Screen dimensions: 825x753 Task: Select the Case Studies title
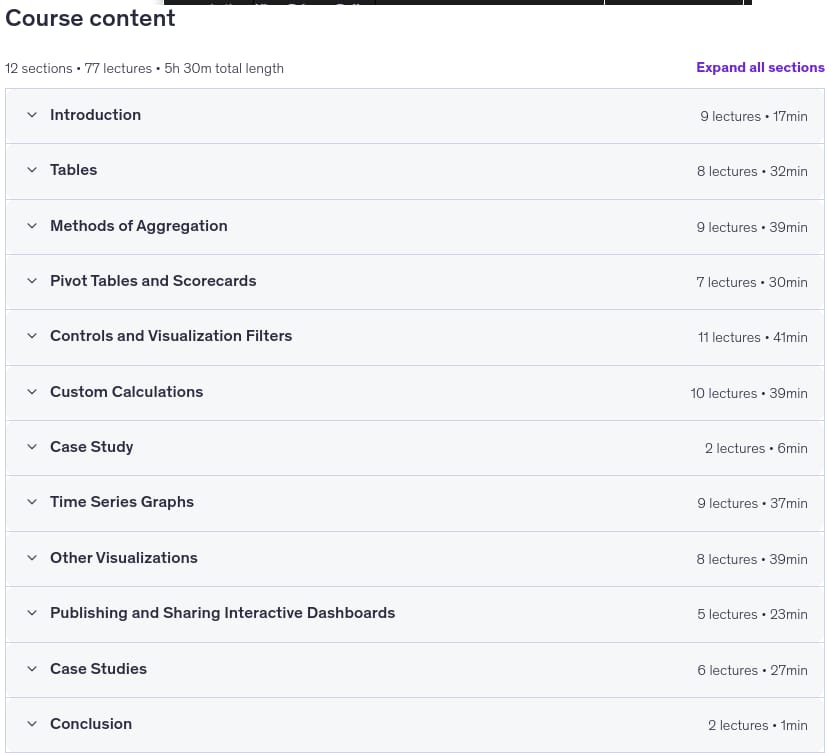98,669
